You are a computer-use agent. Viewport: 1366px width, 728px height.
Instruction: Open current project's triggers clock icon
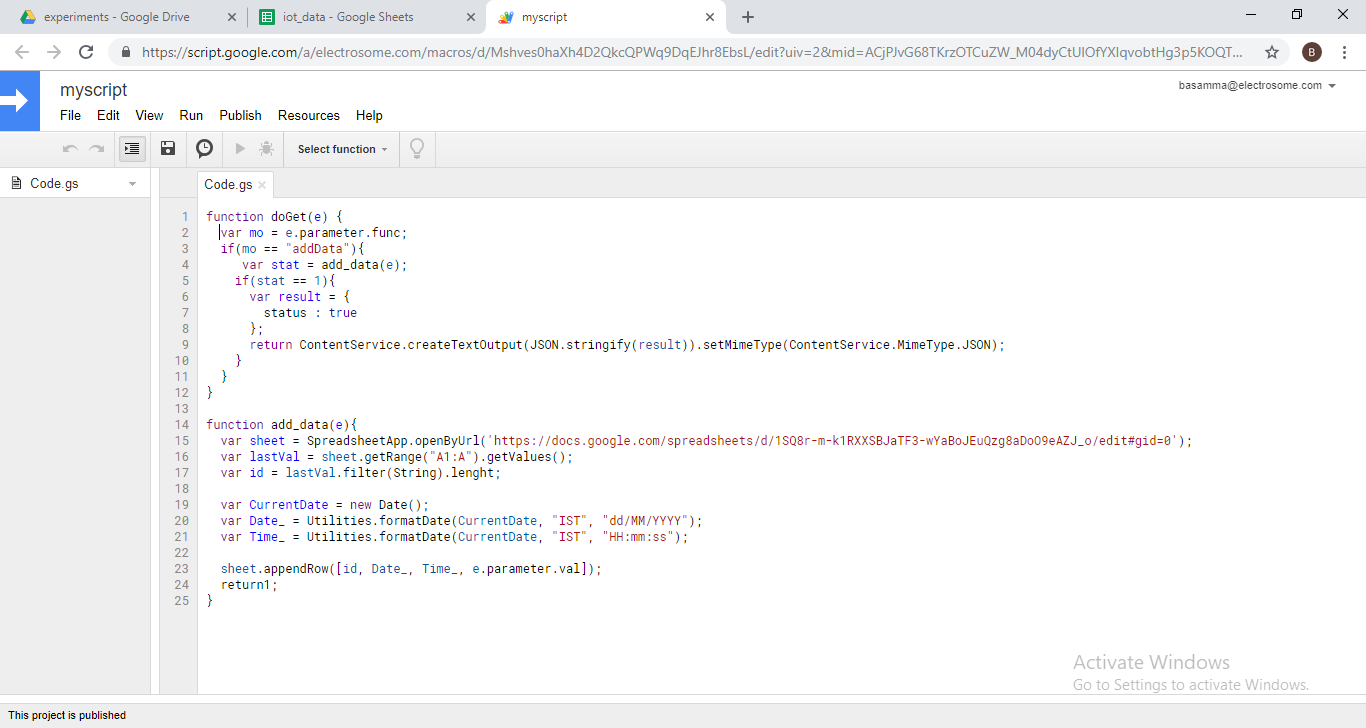pos(204,149)
